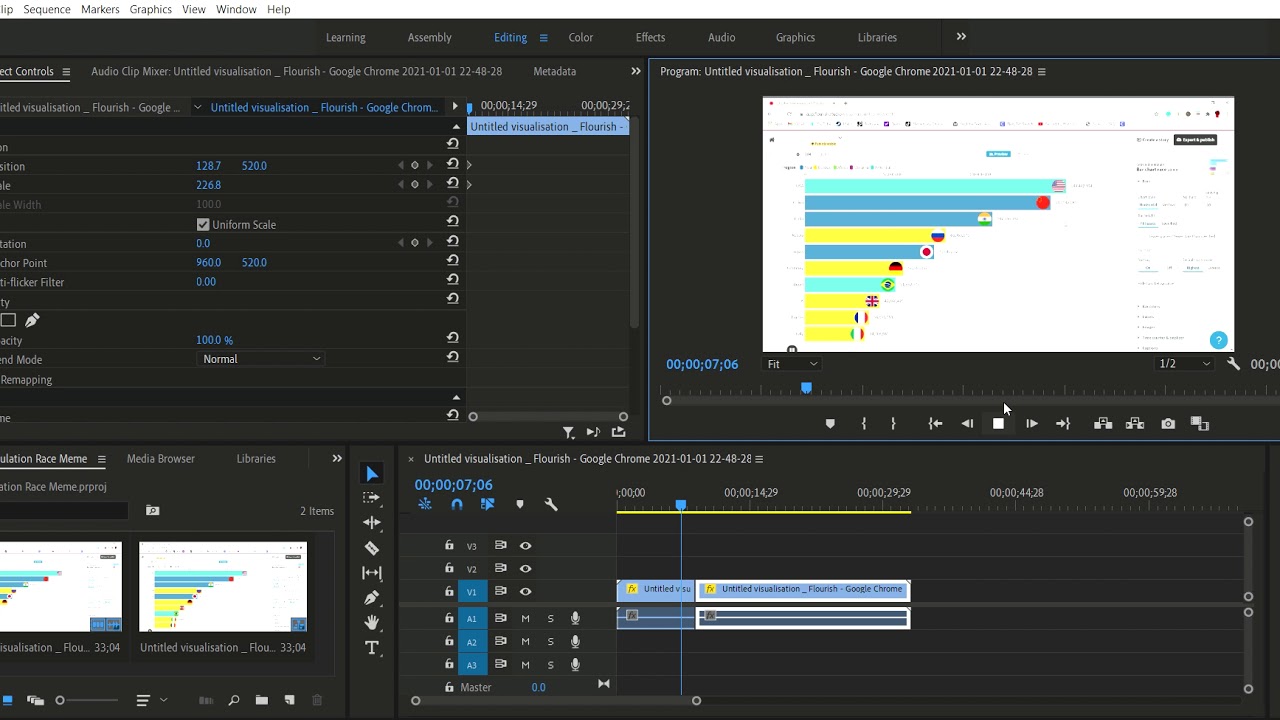Solo audio track A2
Image resolution: width=1280 pixels, height=720 pixels.
(x=550, y=642)
